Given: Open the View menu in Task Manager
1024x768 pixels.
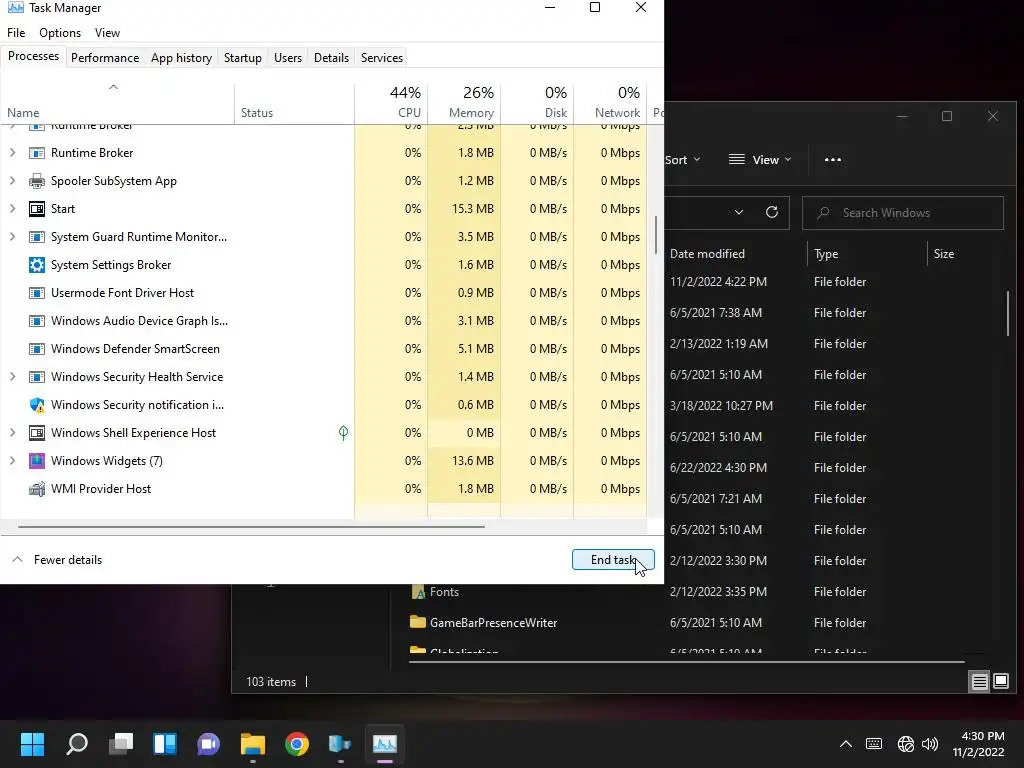Looking at the screenshot, I should (x=107, y=33).
